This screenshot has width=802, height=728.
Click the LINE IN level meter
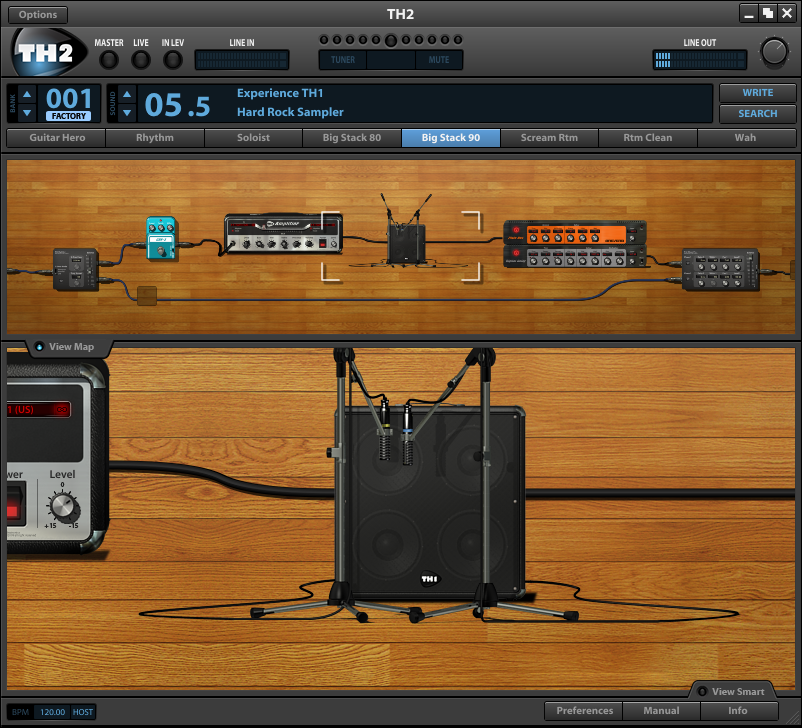[x=242, y=60]
